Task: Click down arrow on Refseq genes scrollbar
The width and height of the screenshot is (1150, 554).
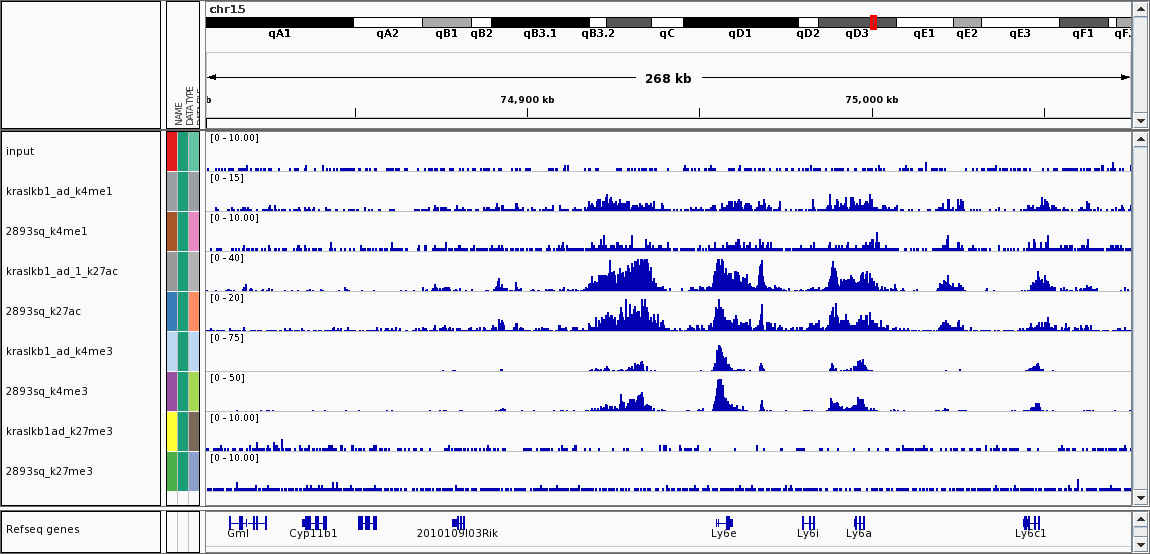Action: tap(1141, 543)
